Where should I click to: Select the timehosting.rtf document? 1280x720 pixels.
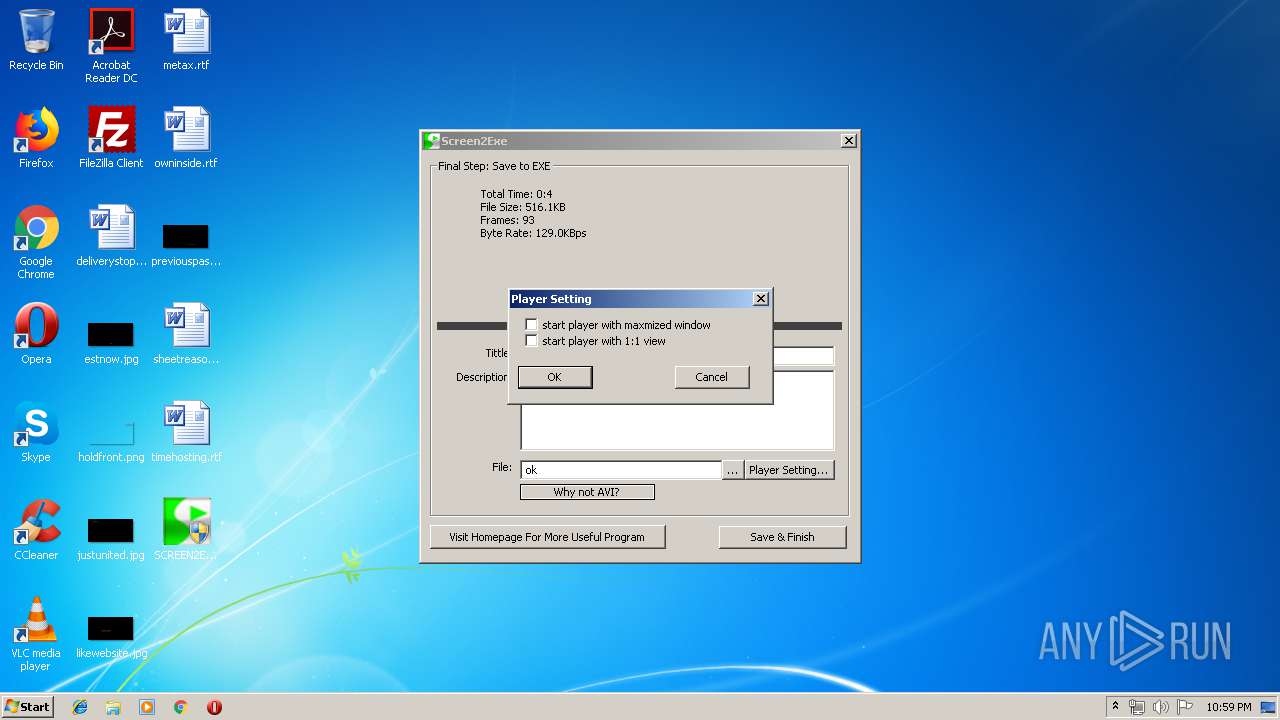pyautogui.click(x=186, y=432)
